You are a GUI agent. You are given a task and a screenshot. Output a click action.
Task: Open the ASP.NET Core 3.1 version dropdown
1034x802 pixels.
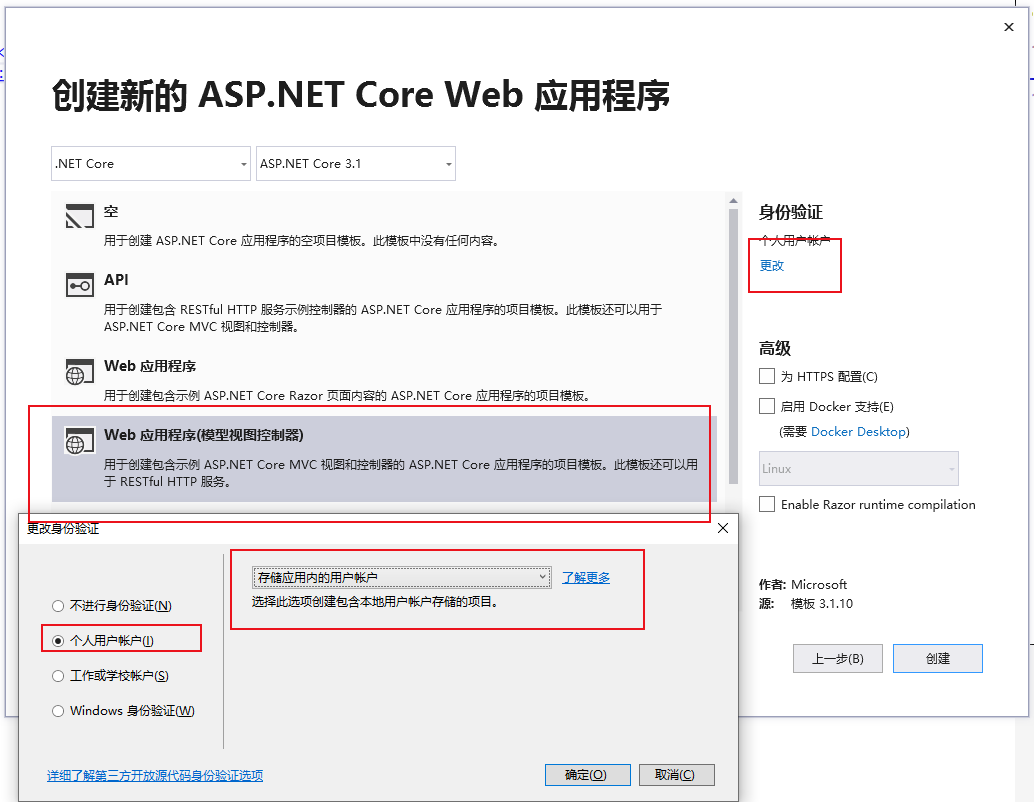click(356, 164)
